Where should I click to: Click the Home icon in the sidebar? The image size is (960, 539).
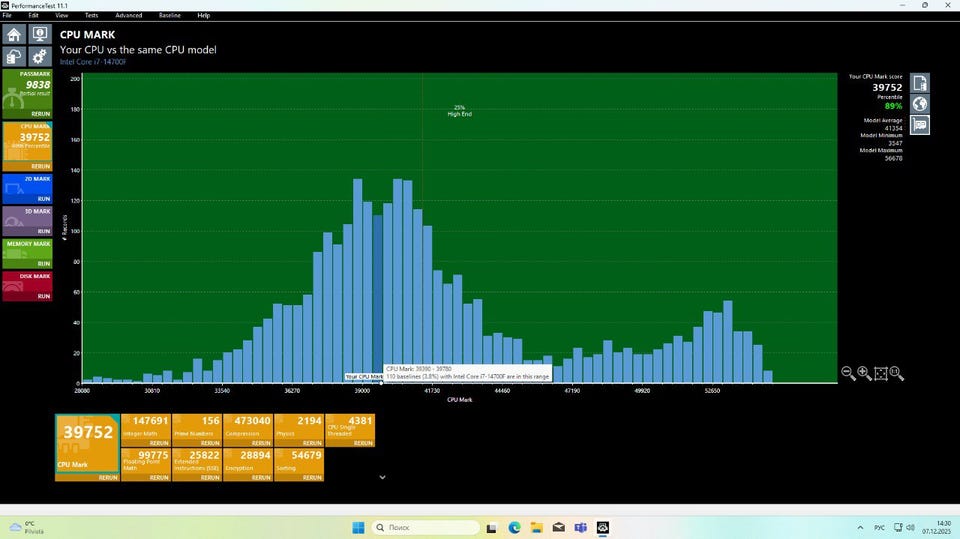point(14,35)
